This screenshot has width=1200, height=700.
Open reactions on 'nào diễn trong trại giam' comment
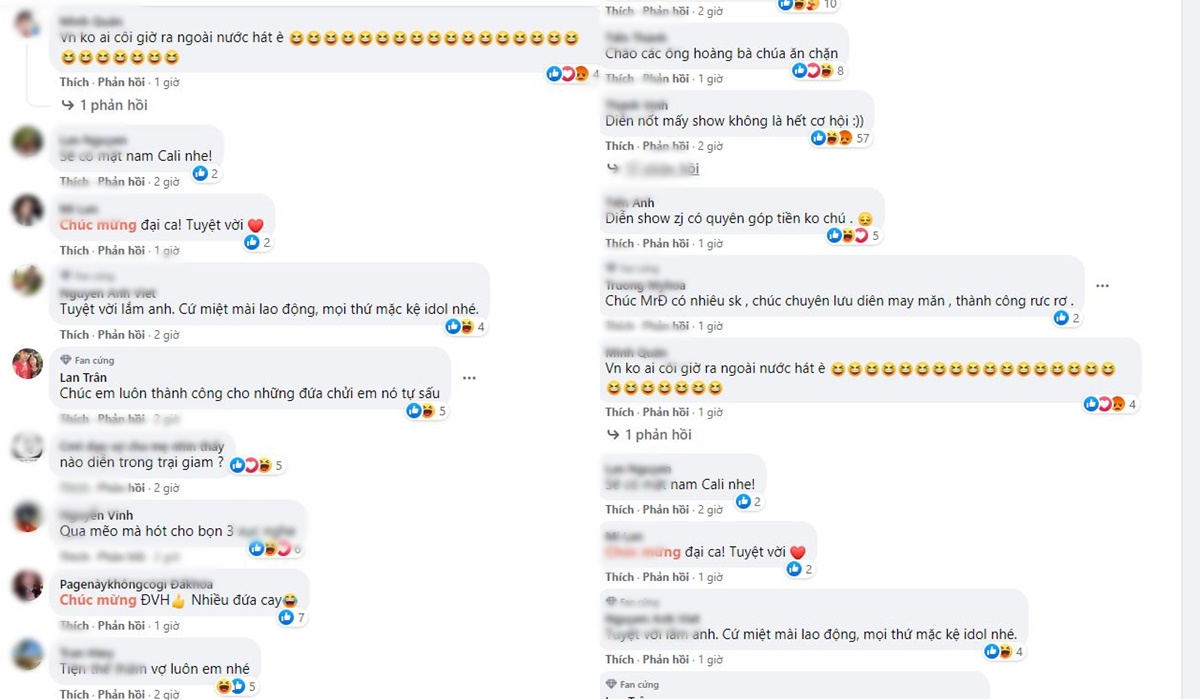coord(256,464)
